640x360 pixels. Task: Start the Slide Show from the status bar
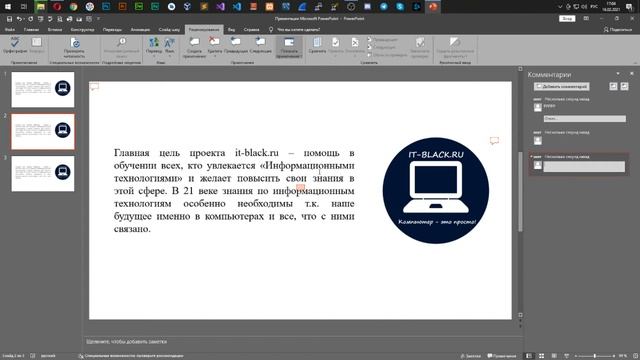(567, 356)
